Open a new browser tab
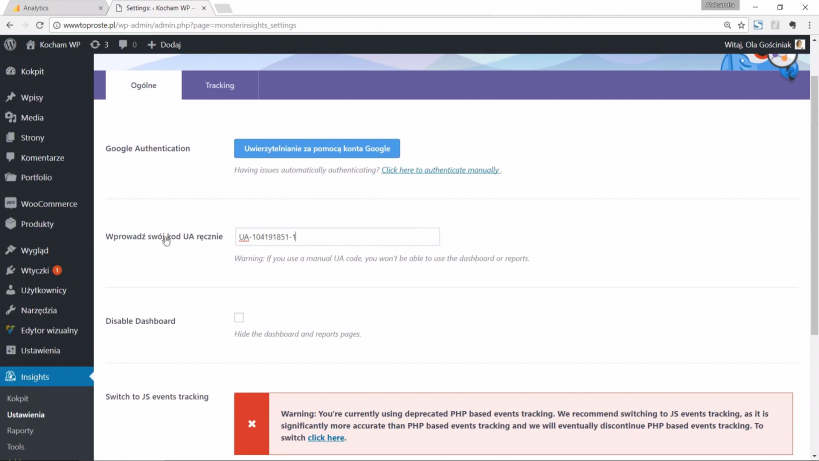The width and height of the screenshot is (819, 461). tap(223, 8)
